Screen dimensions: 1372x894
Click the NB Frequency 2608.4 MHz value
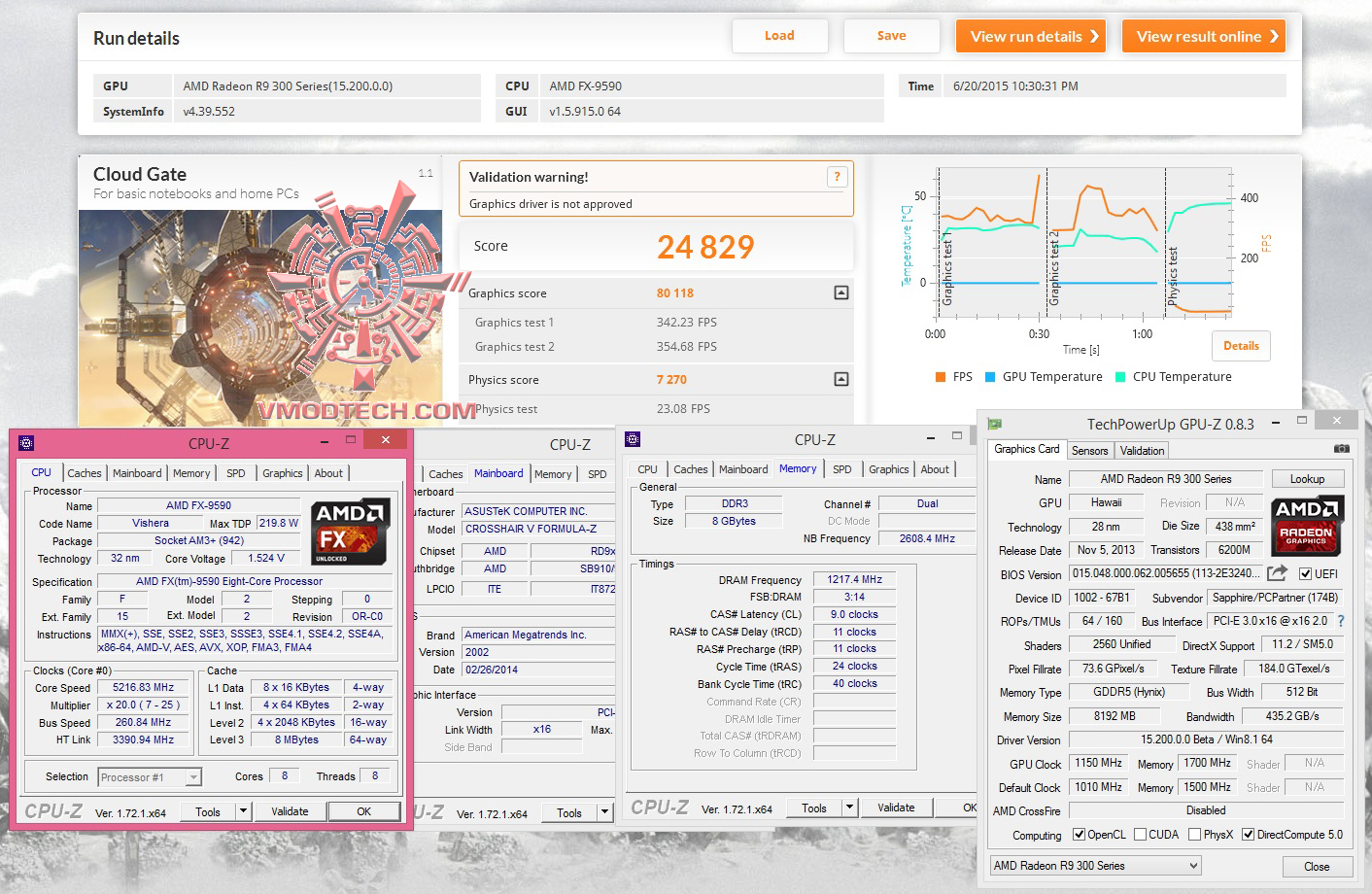click(926, 537)
